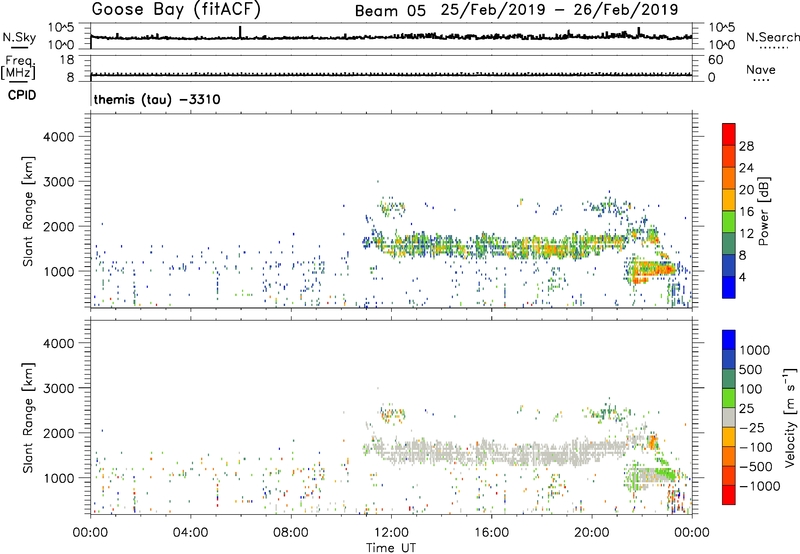Click the "Slant Range [km]" label of Power panel
800x554 pixels.
[28, 211]
